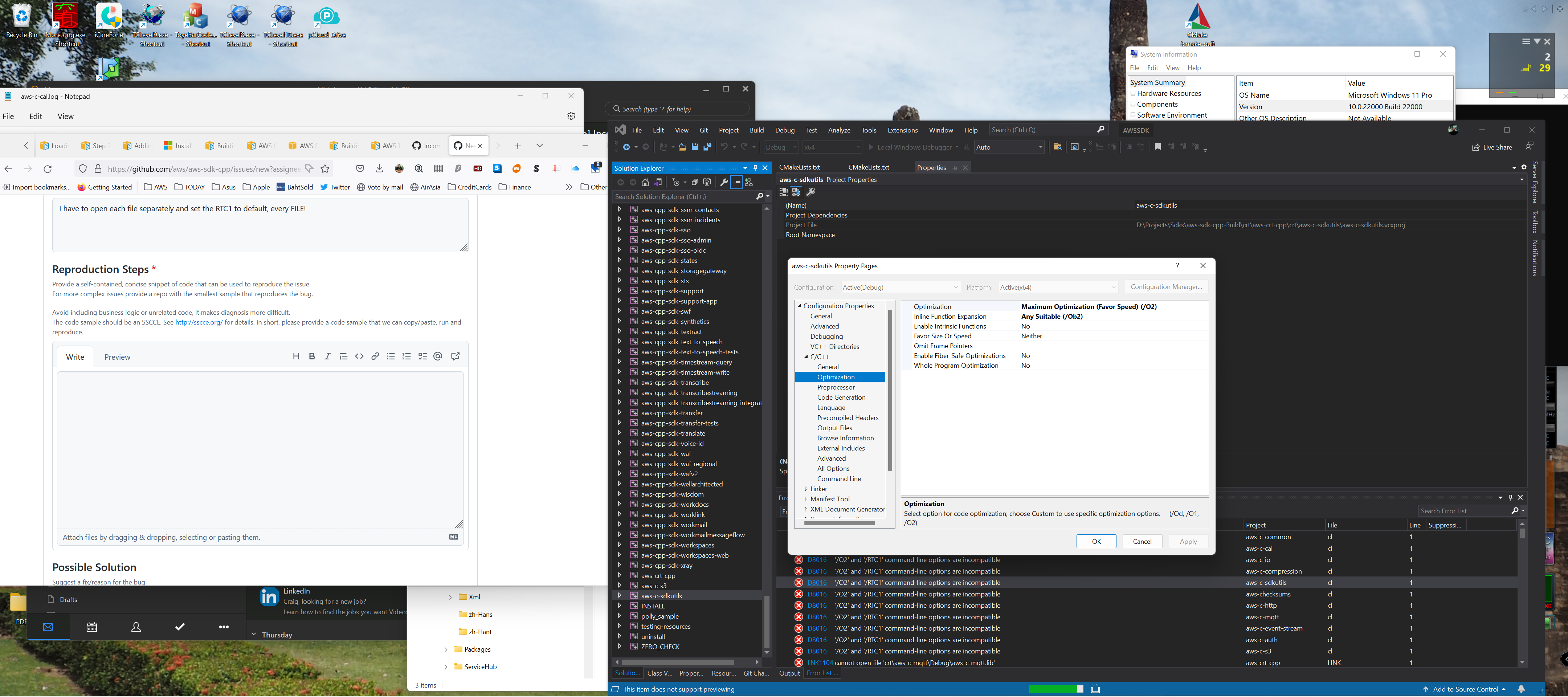Click Save All in Visual Studio toolbar
The image size is (1568, 697).
click(x=707, y=147)
